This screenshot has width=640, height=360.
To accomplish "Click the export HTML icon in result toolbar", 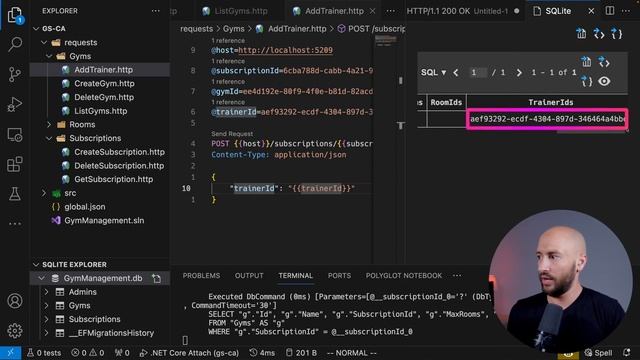I will tap(604, 62).
